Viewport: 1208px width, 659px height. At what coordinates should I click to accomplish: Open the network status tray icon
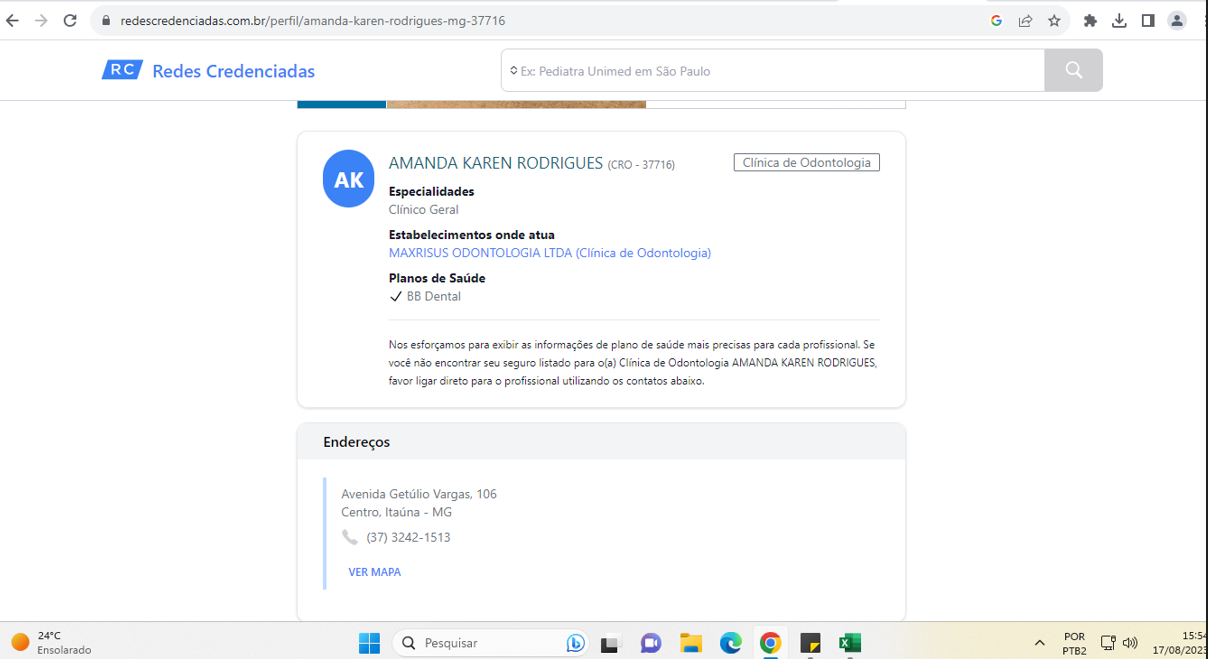click(x=1108, y=643)
